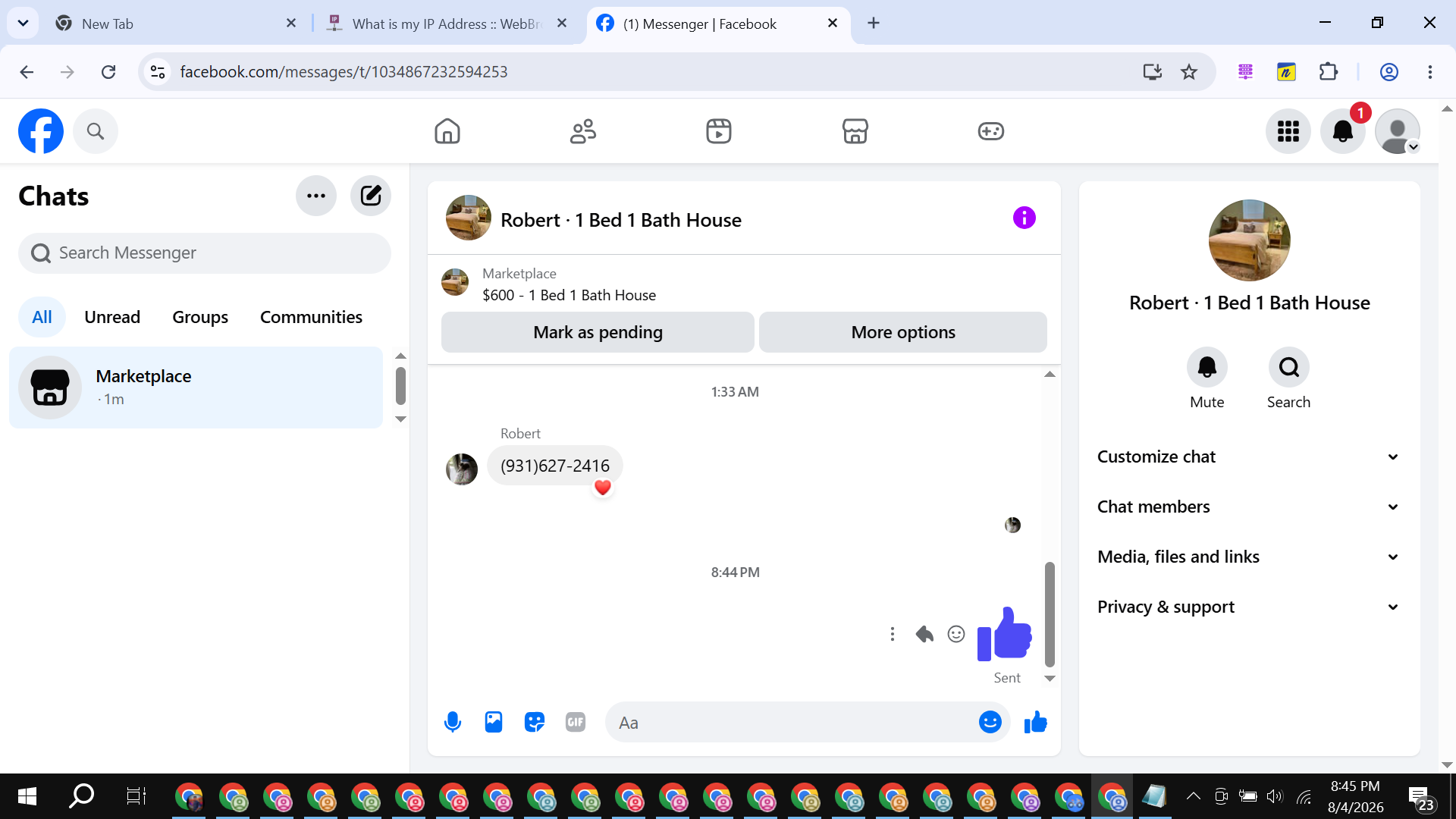Click Robert's phone number message bubble
The height and width of the screenshot is (819, 1456).
point(554,466)
